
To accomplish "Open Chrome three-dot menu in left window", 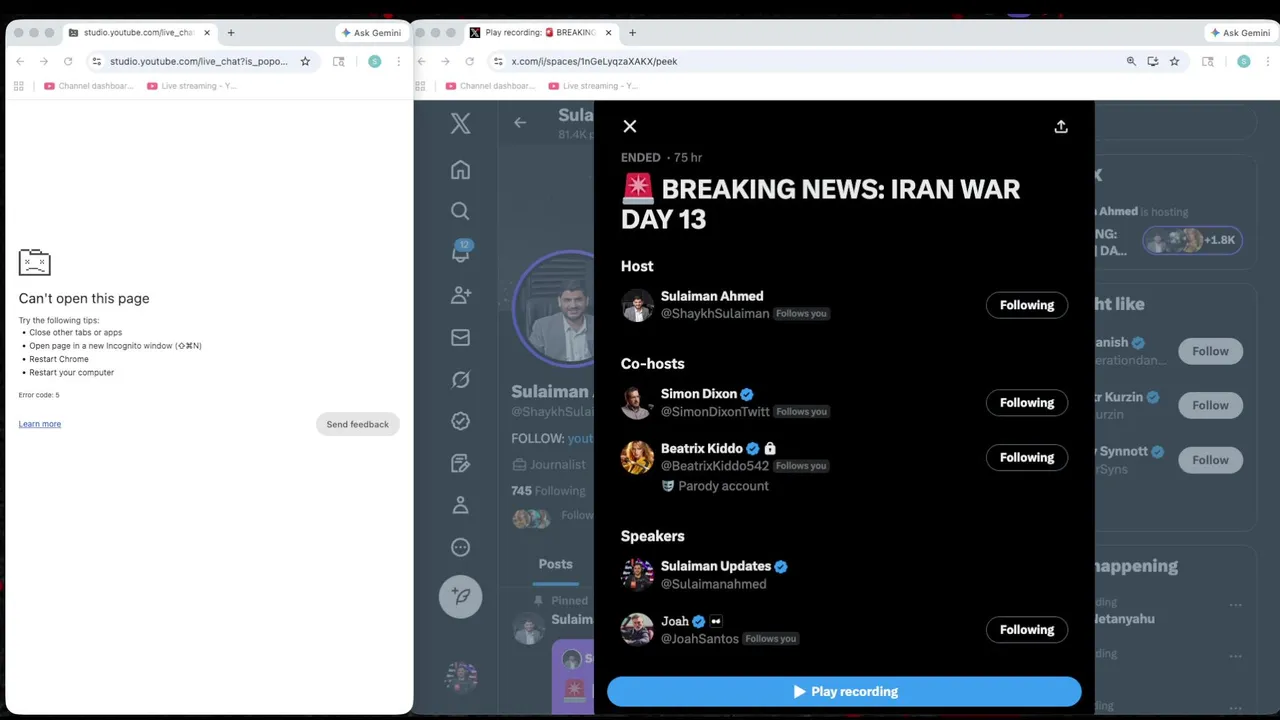I will tap(398, 61).
